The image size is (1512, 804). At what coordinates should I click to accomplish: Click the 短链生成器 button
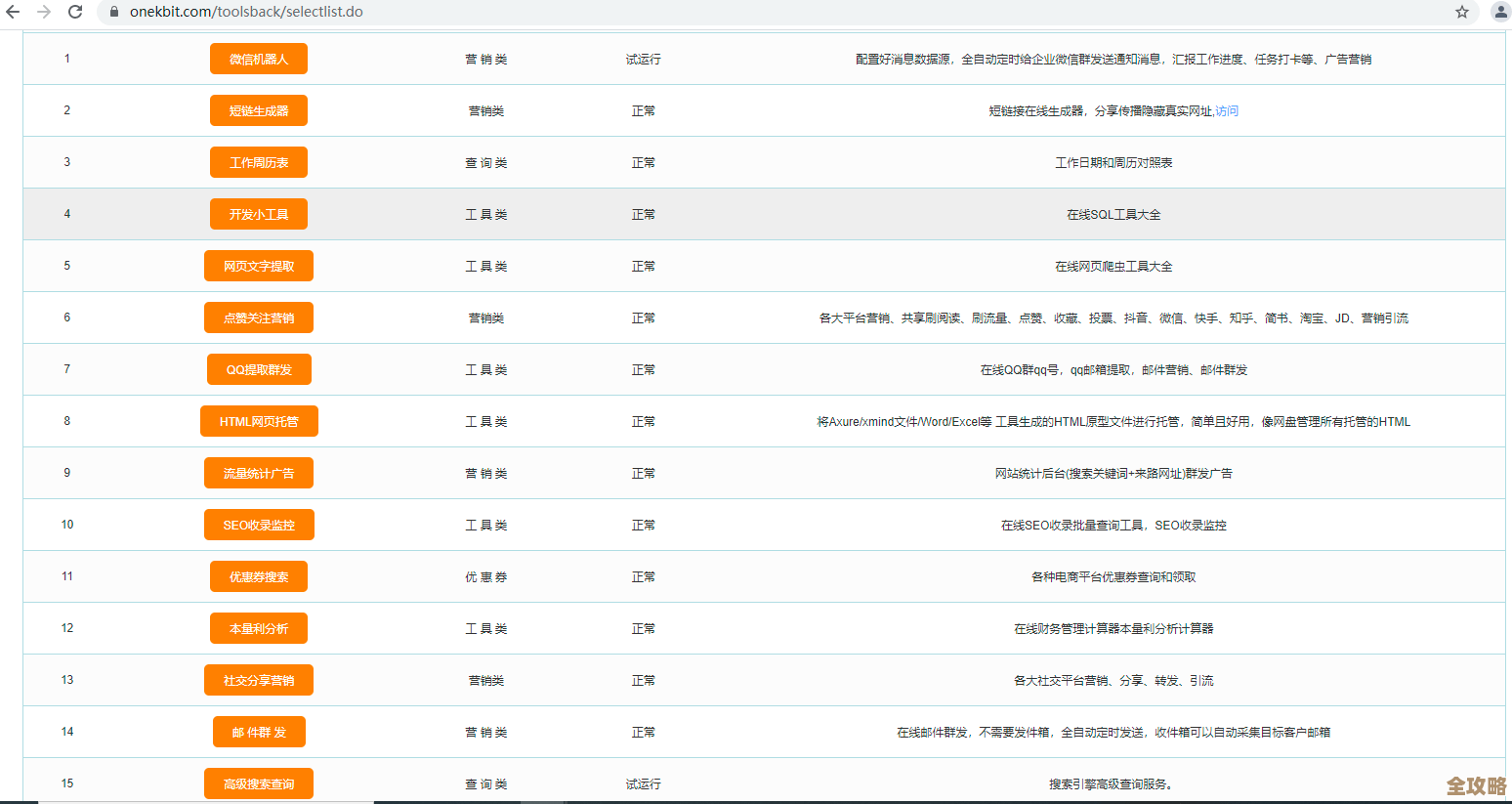tap(258, 110)
